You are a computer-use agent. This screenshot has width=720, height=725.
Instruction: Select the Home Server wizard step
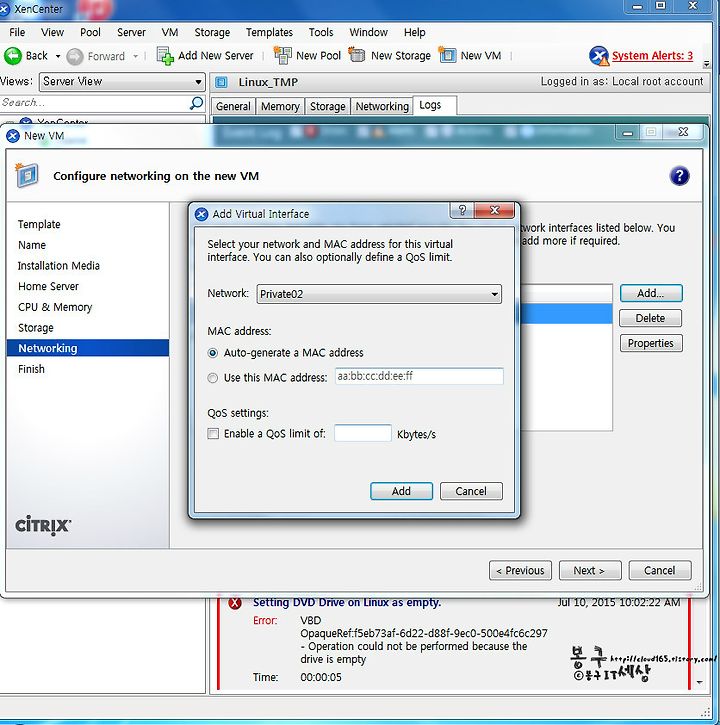coord(49,287)
